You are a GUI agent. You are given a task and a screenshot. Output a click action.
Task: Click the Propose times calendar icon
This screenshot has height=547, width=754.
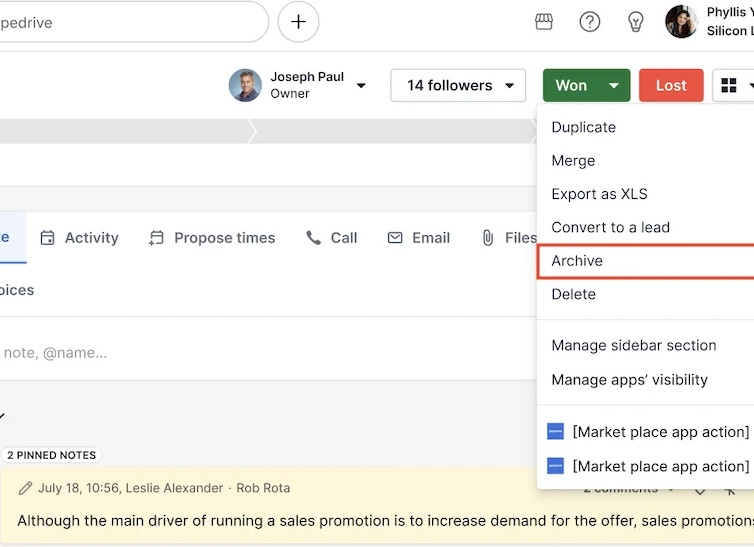pos(156,238)
